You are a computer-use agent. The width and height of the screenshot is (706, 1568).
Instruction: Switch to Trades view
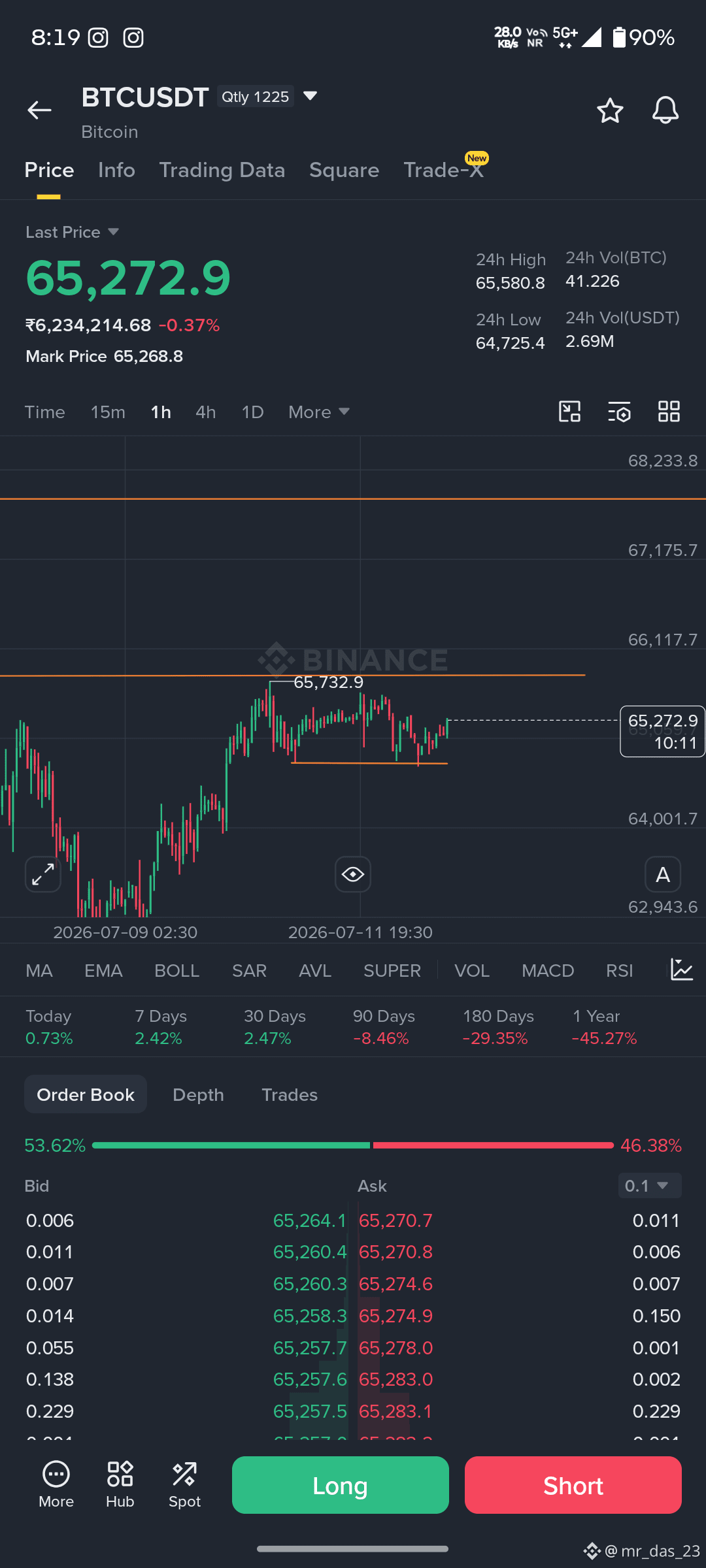[290, 1095]
